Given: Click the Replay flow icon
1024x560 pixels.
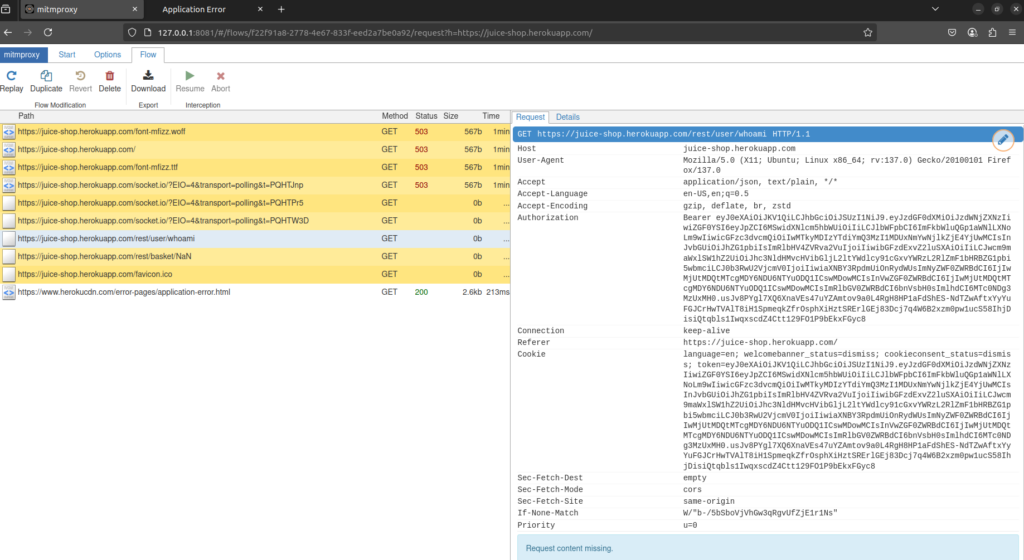Looking at the screenshot, I should click(x=12, y=76).
